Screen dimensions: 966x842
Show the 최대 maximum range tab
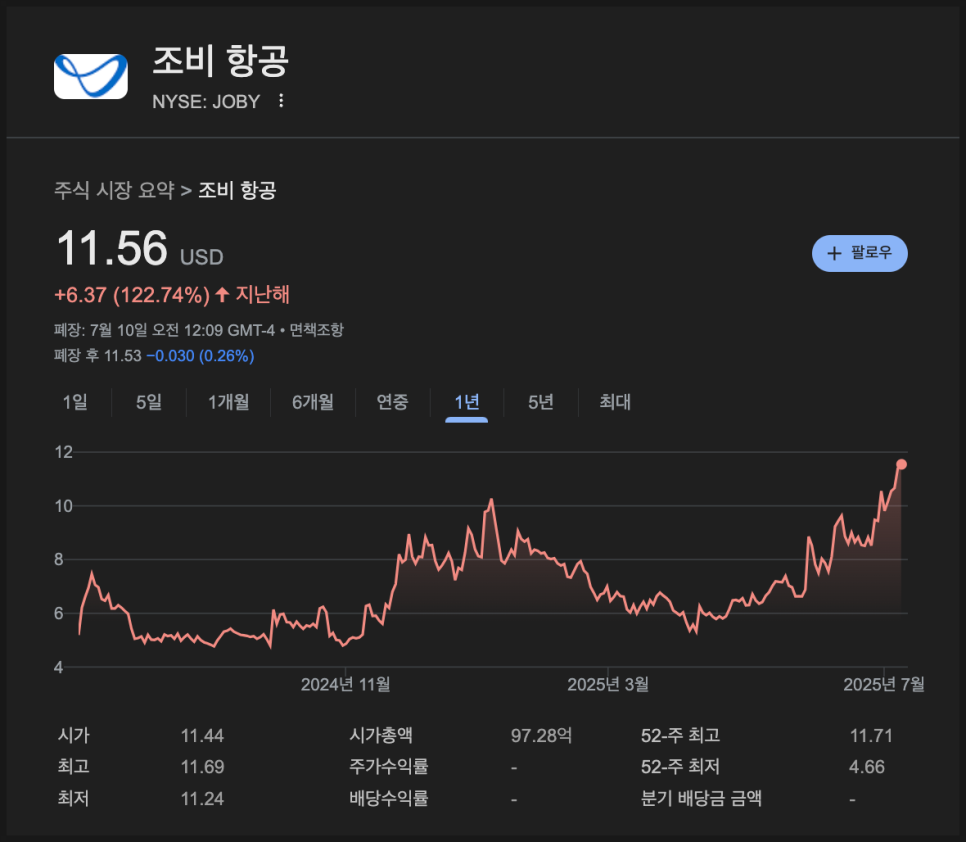(615, 402)
